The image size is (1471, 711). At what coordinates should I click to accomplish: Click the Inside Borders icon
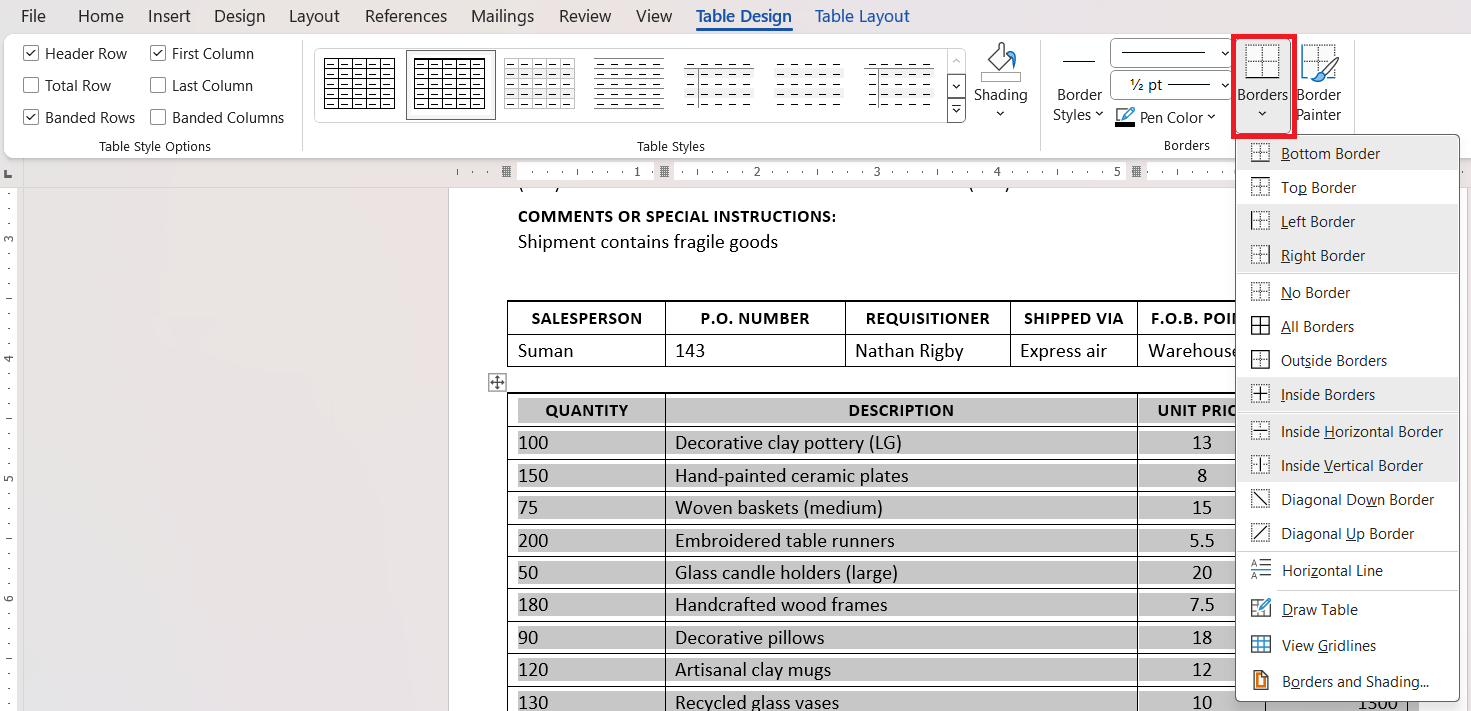pyautogui.click(x=1261, y=395)
